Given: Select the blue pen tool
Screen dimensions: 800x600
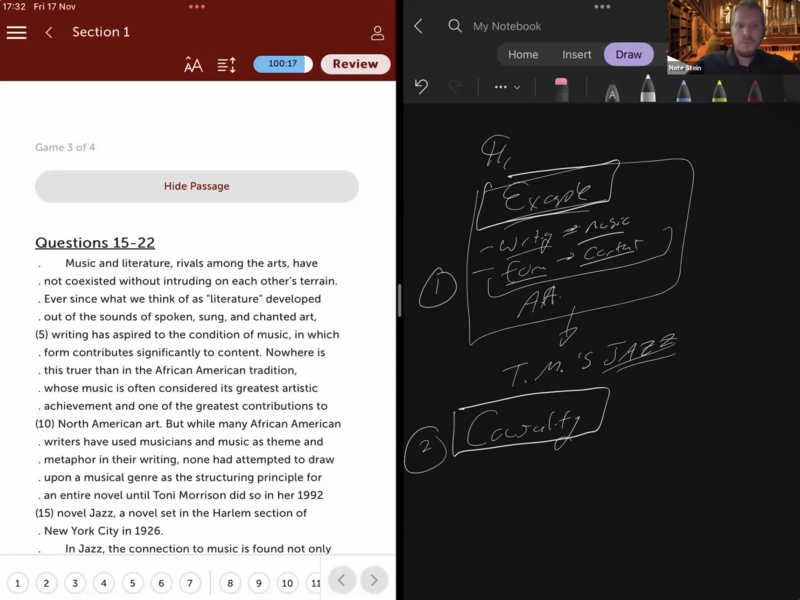Looking at the screenshot, I should (683, 90).
